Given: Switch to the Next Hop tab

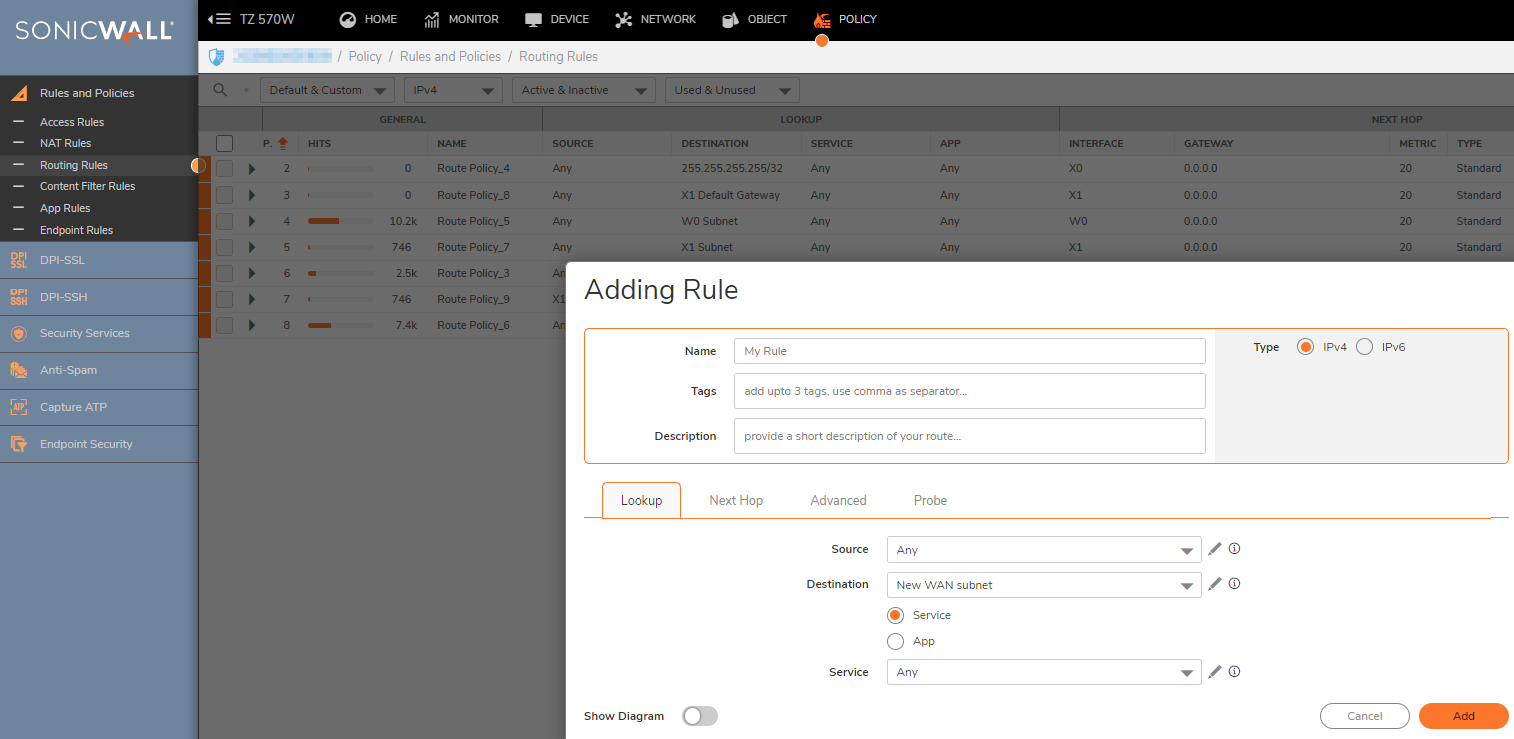Looking at the screenshot, I should click(x=736, y=500).
